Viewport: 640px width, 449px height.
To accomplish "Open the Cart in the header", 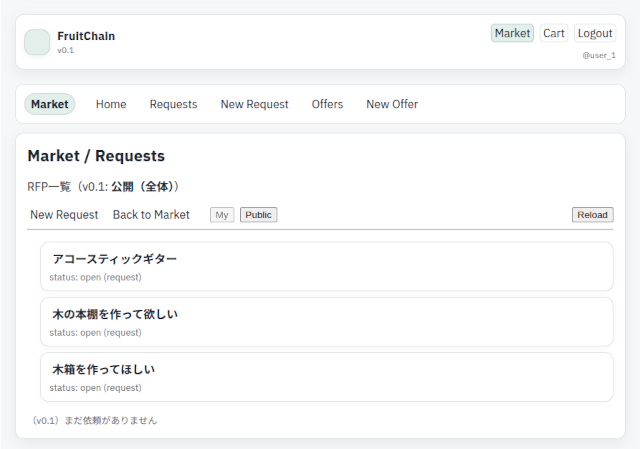I will pyautogui.click(x=554, y=33).
